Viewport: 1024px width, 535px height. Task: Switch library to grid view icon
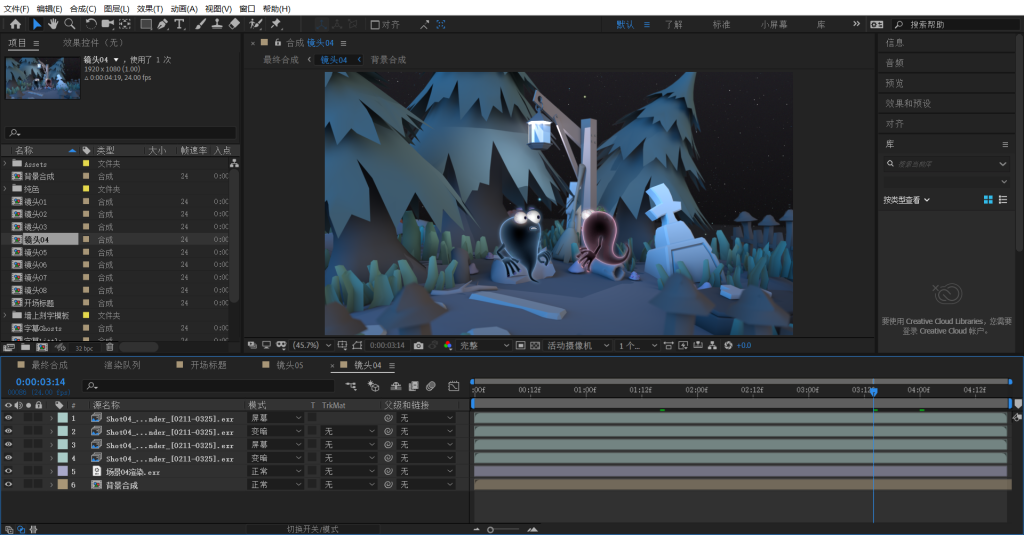click(988, 200)
